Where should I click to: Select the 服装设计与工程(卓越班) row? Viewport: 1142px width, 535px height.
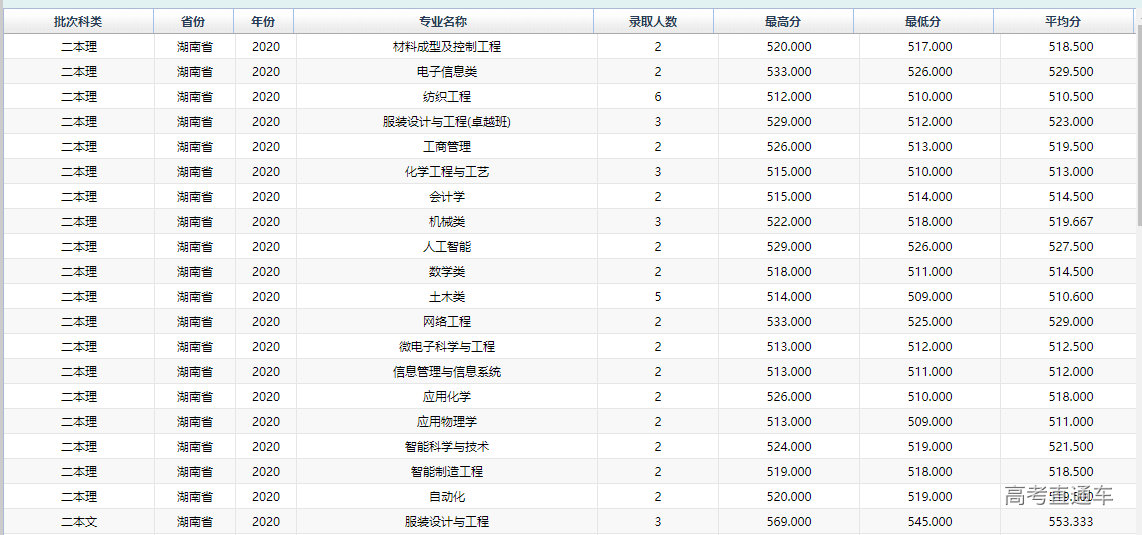pyautogui.click(x=447, y=122)
